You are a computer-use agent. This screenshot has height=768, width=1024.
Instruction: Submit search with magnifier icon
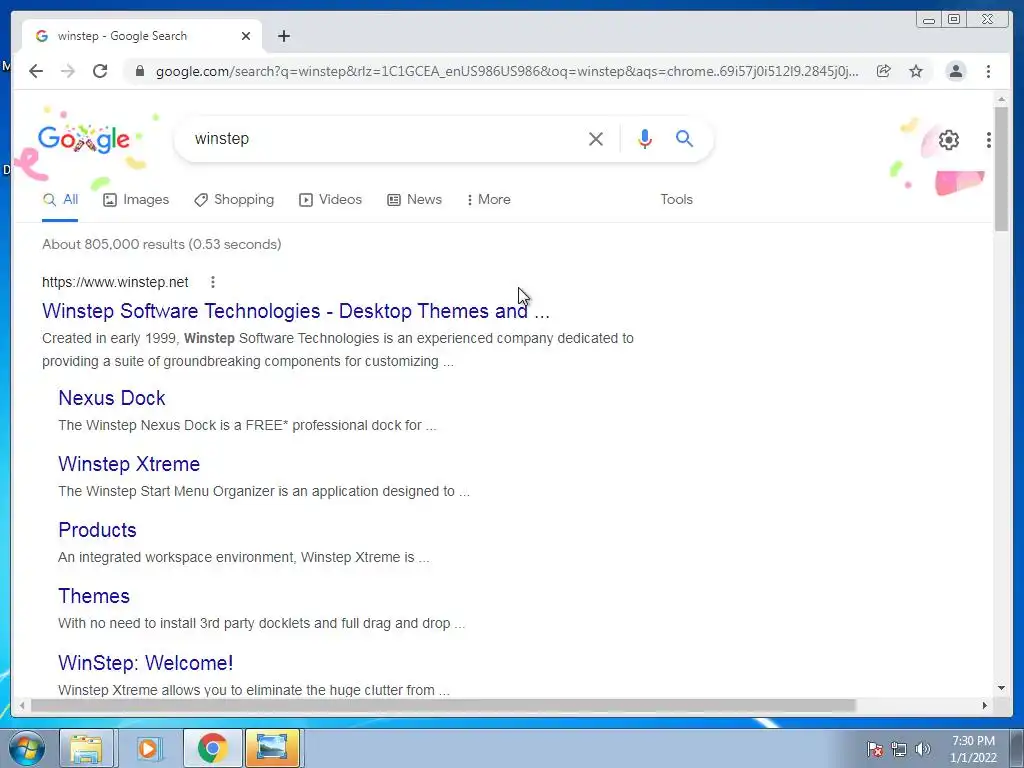click(684, 138)
